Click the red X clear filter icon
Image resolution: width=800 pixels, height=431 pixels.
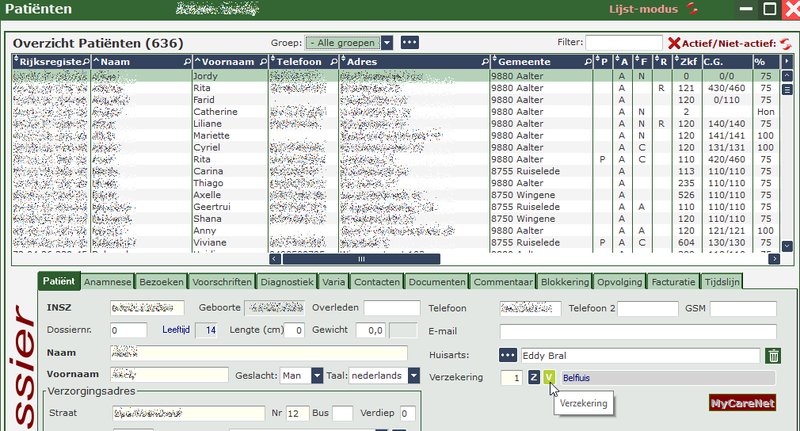[674, 43]
